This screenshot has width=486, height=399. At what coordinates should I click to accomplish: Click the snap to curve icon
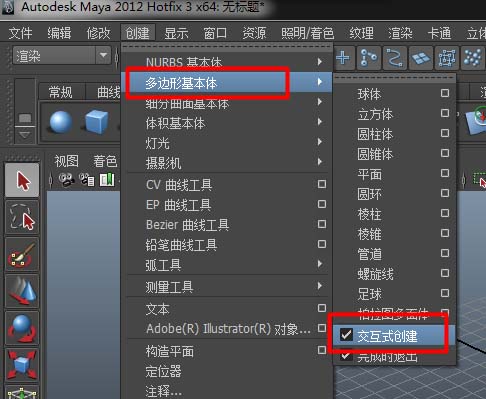[369, 58]
